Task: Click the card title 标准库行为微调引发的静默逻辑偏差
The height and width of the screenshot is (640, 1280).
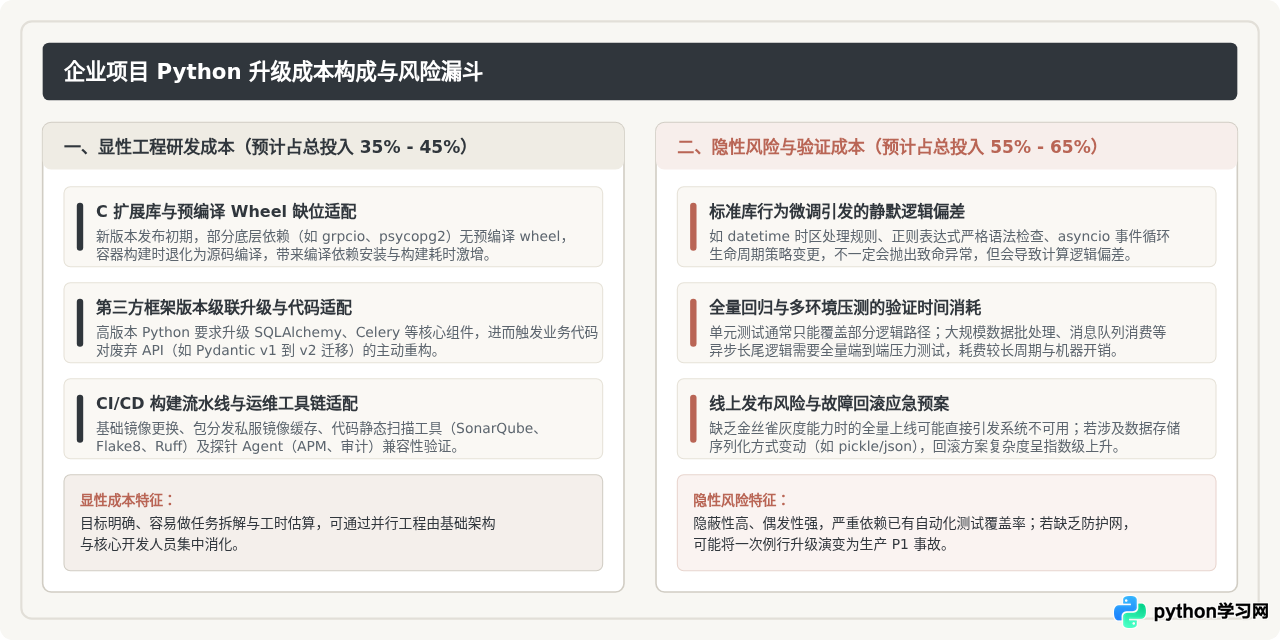Action: point(837,212)
